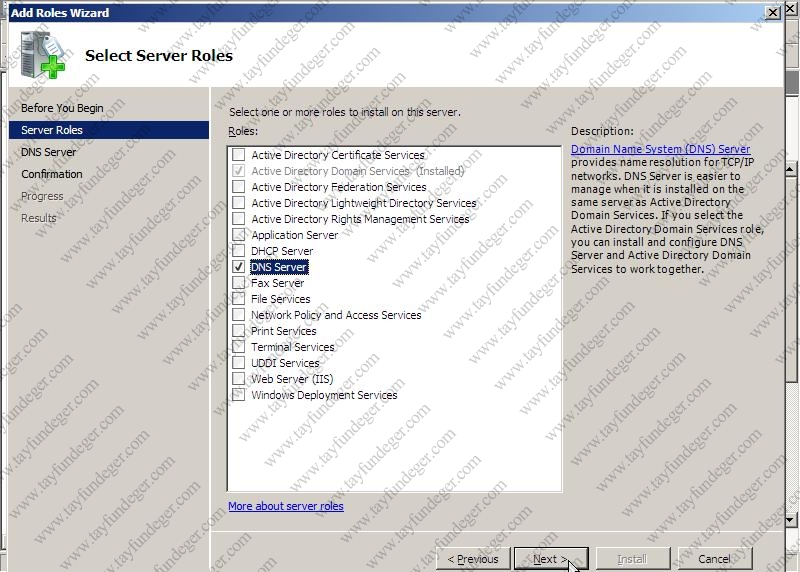
Task: Select the Server Roles wizard step
Action: (x=109, y=130)
